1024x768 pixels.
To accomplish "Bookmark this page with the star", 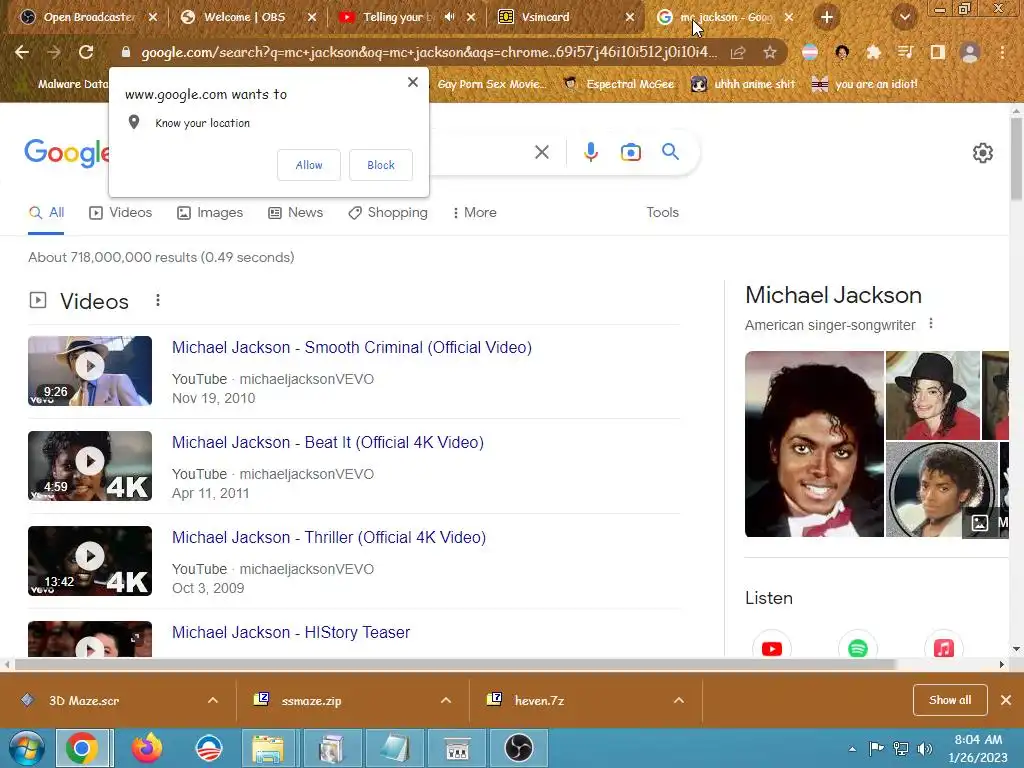I will [770, 52].
